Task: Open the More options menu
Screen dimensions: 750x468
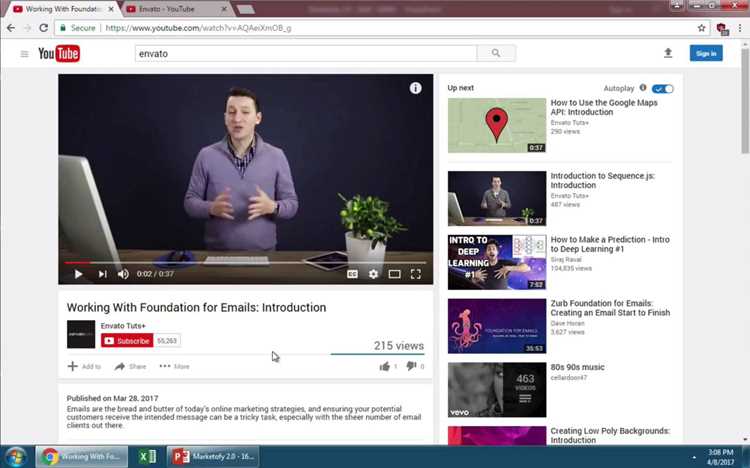Action: click(x=175, y=367)
